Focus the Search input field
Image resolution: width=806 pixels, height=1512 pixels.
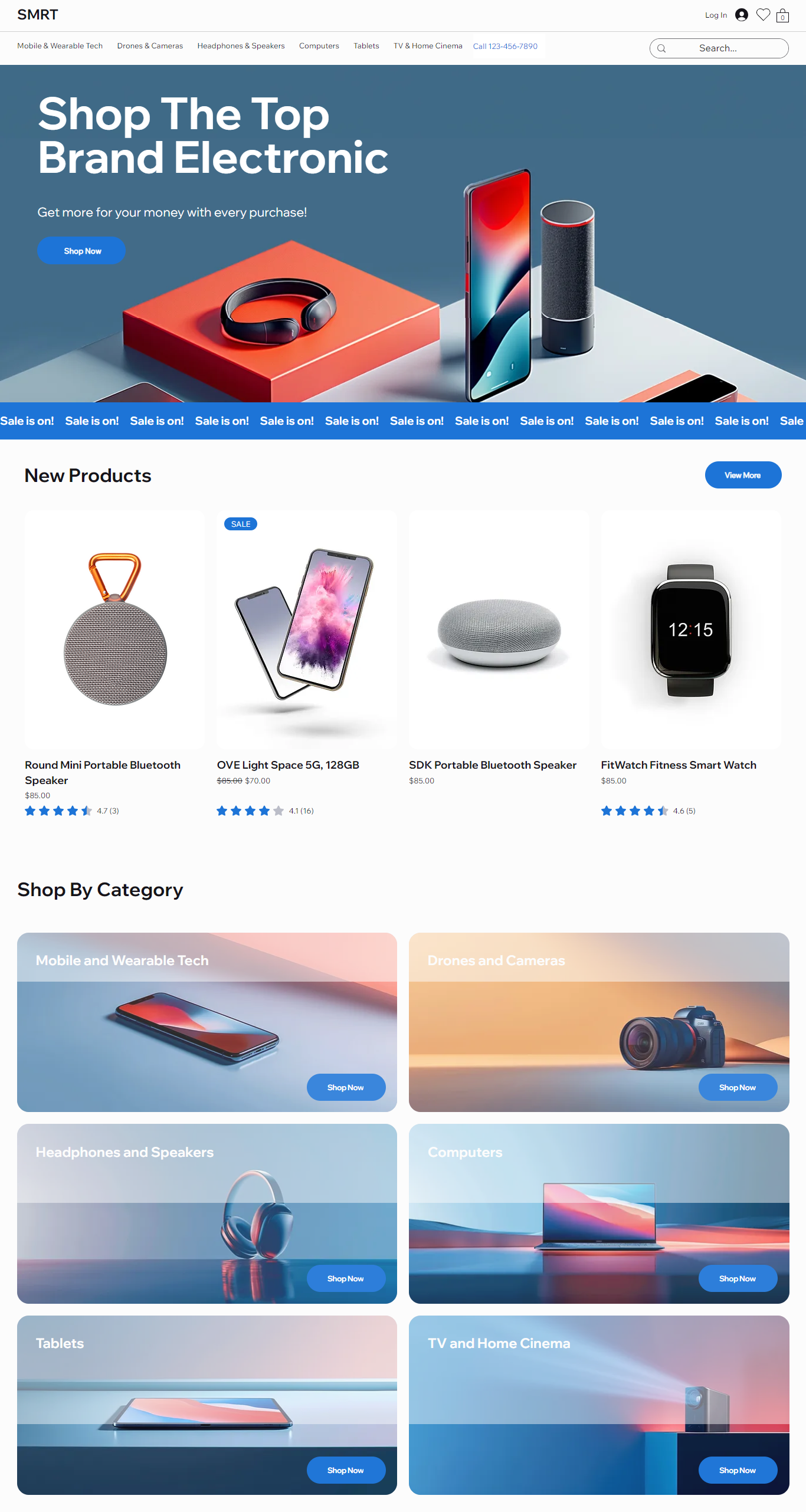click(719, 48)
